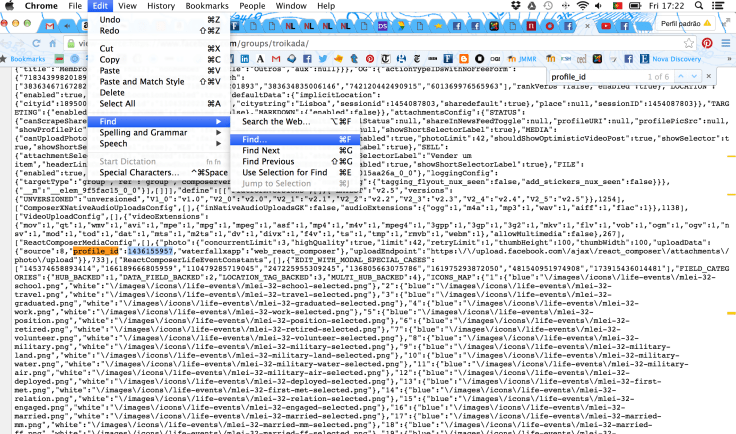Click the green padlock site info icon
The height and width of the screenshot is (434, 736).
point(71,44)
